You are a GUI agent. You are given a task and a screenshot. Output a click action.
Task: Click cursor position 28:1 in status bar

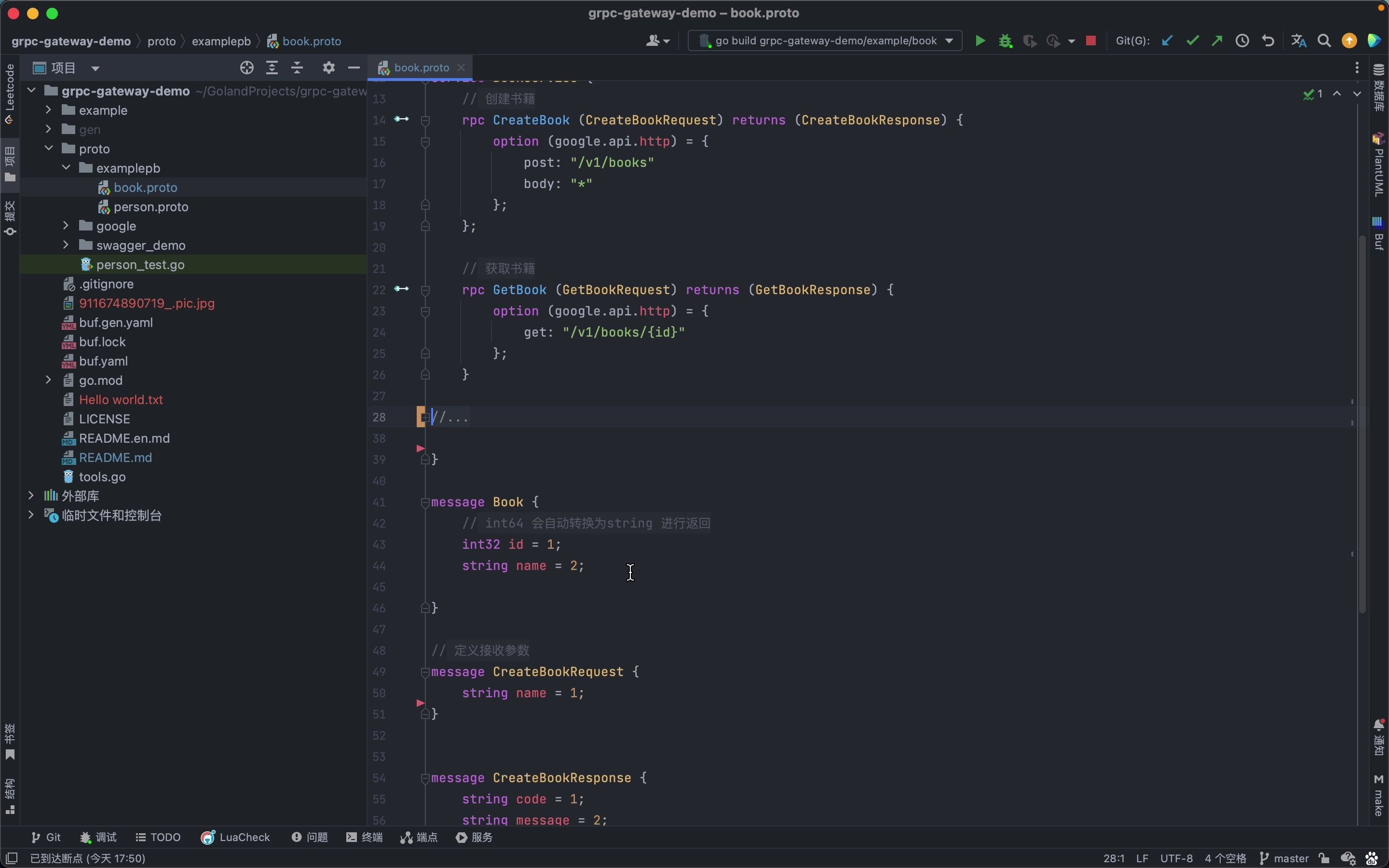1114,858
